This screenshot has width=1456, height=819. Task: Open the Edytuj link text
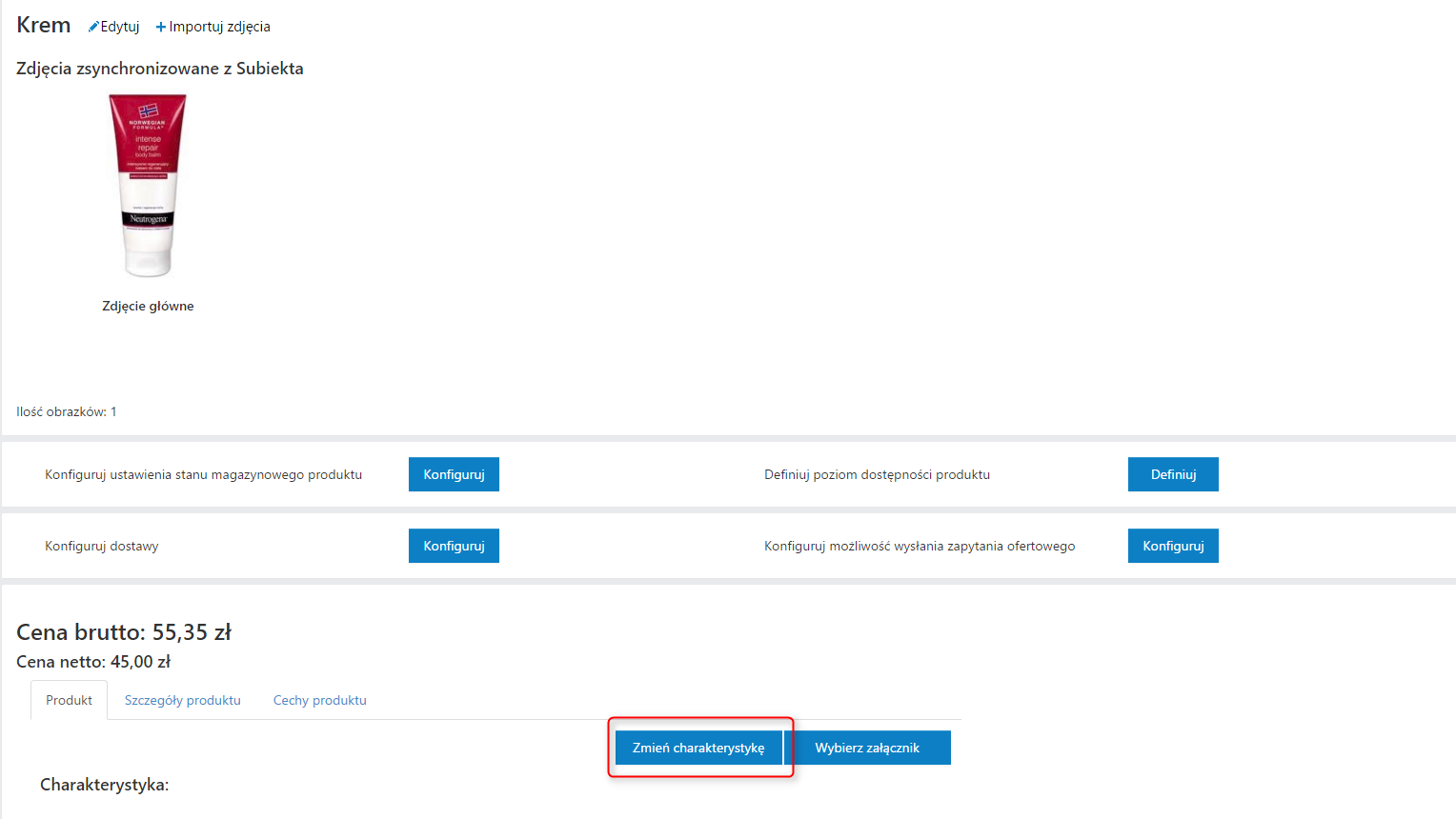click(120, 27)
